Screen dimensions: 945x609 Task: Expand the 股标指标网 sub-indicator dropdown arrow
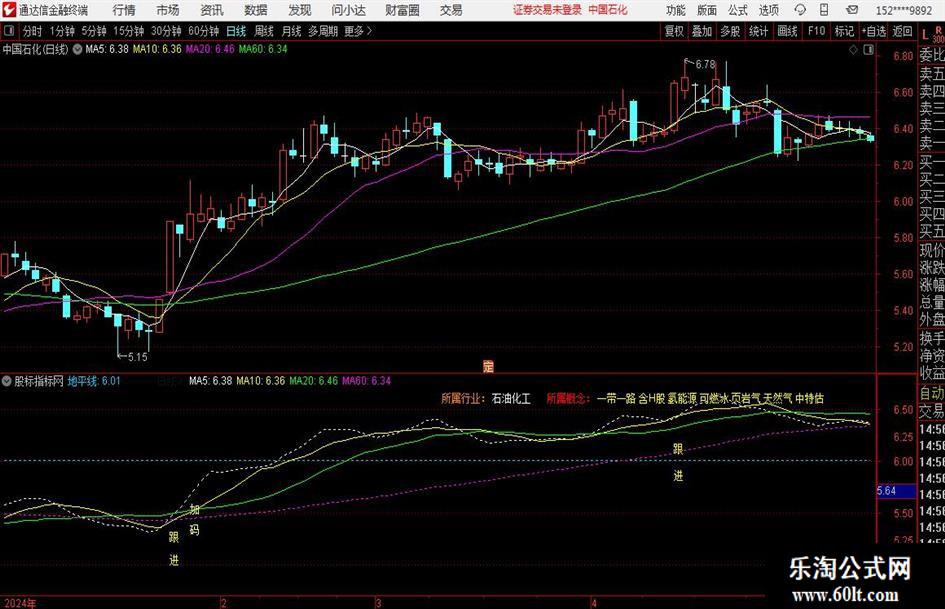tap(7, 381)
